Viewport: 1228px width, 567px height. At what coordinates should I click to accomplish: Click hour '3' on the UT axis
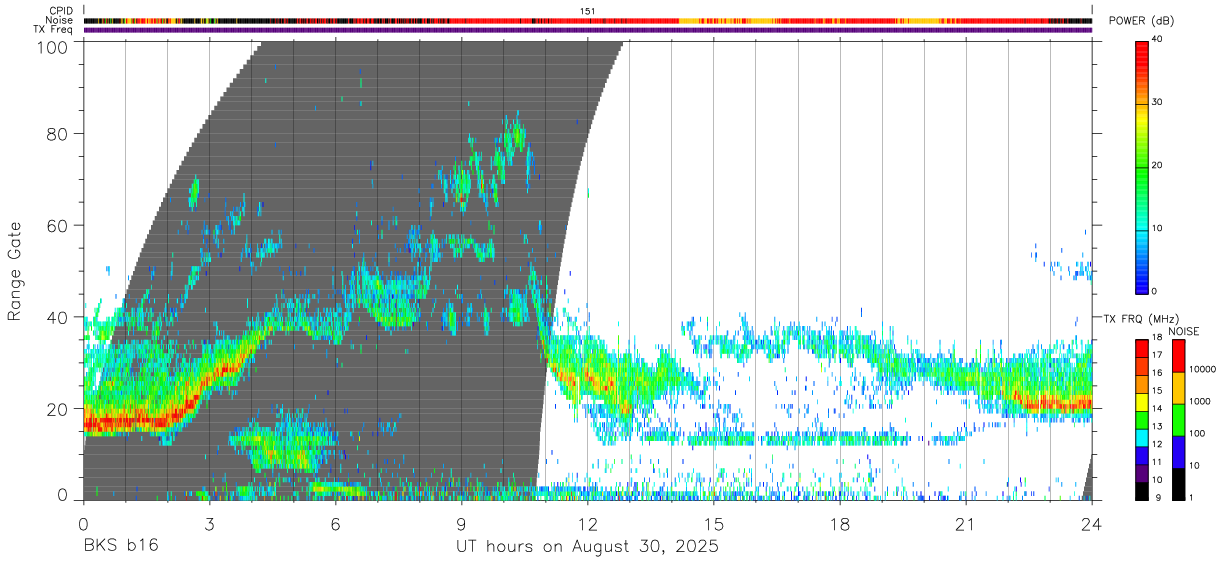[x=209, y=524]
